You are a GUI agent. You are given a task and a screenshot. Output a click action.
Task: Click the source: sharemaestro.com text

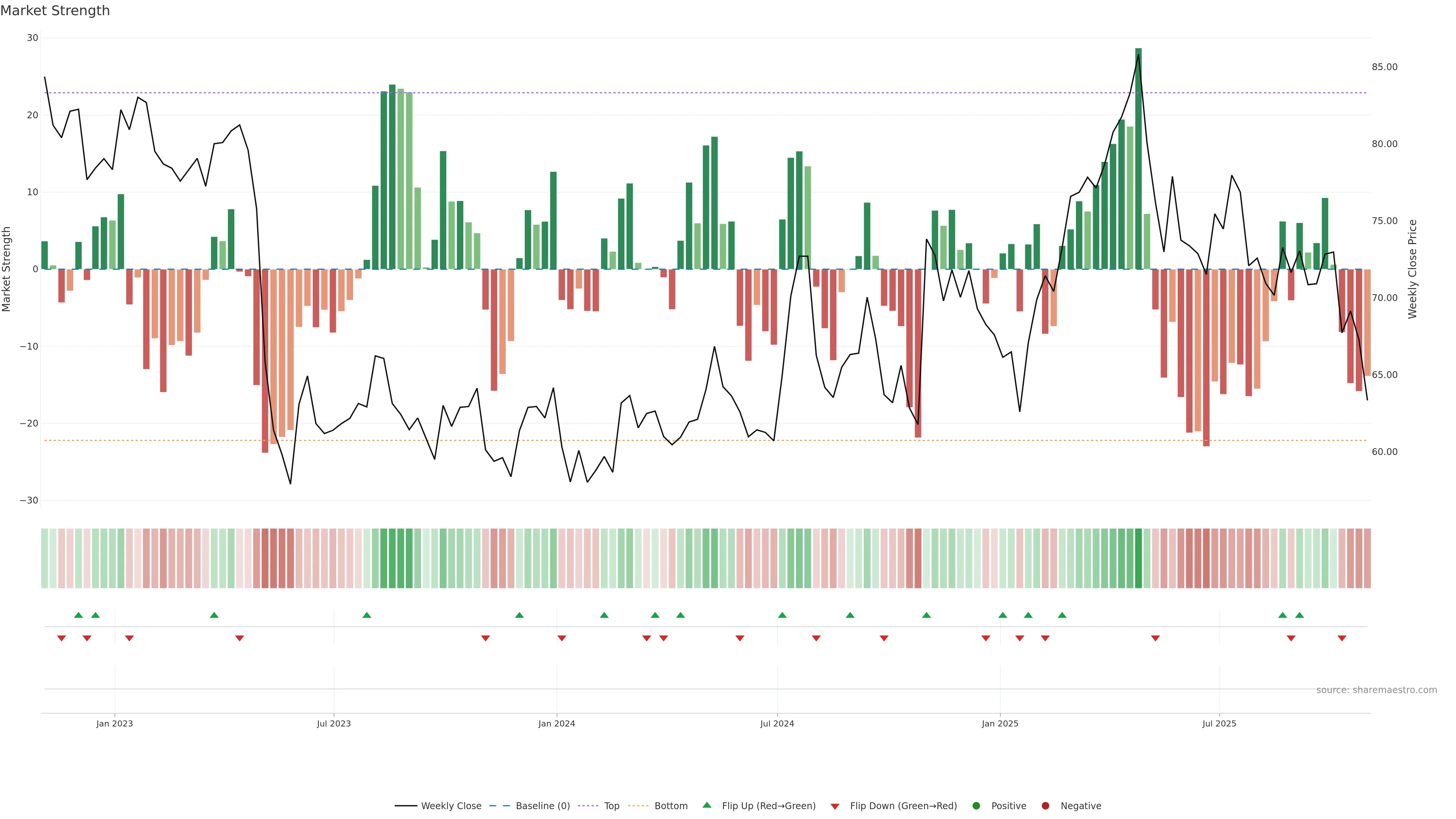click(x=1376, y=690)
